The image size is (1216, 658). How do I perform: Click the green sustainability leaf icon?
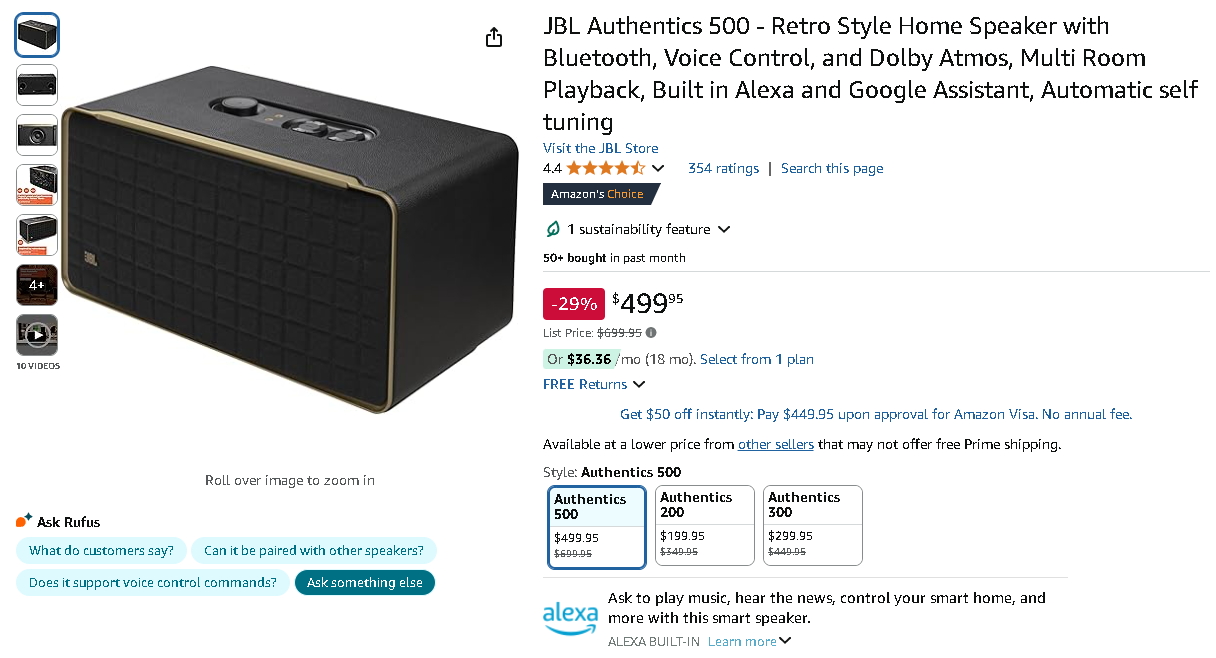pyautogui.click(x=552, y=229)
